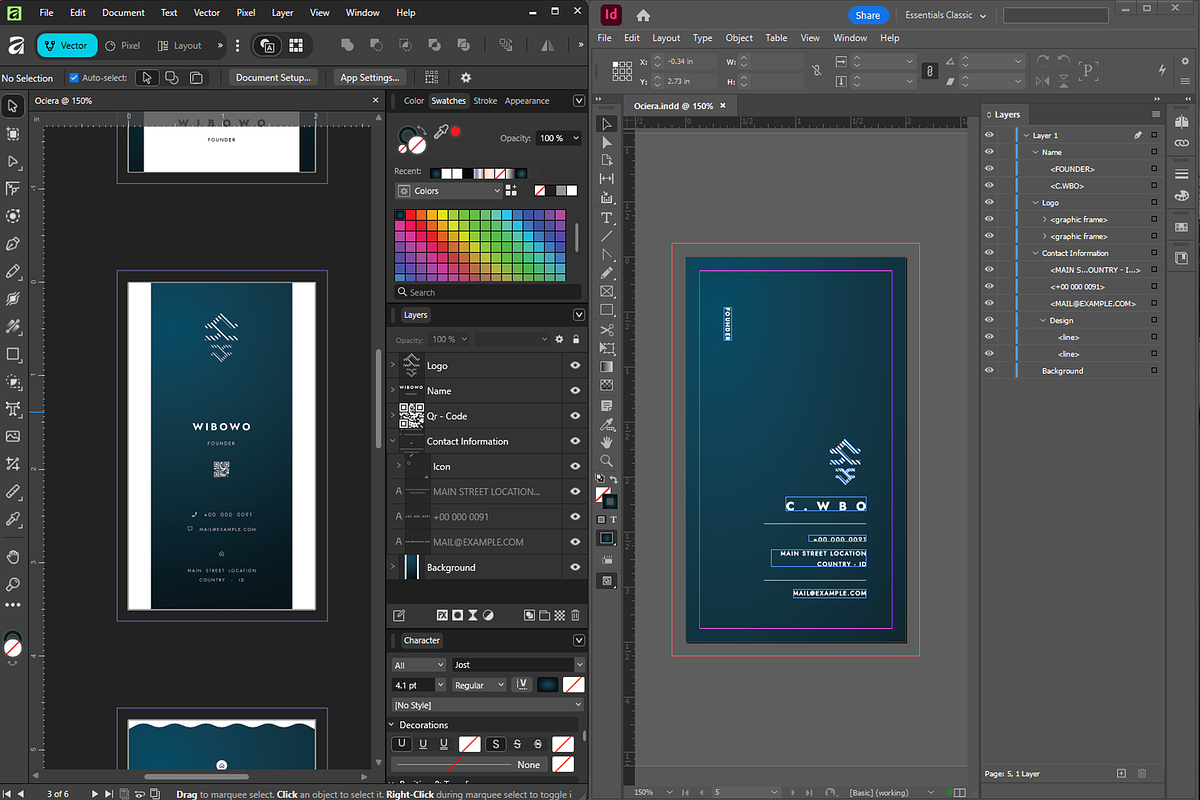Create new layer in InDesign Layers panel
1200x800 pixels.
(1121, 773)
